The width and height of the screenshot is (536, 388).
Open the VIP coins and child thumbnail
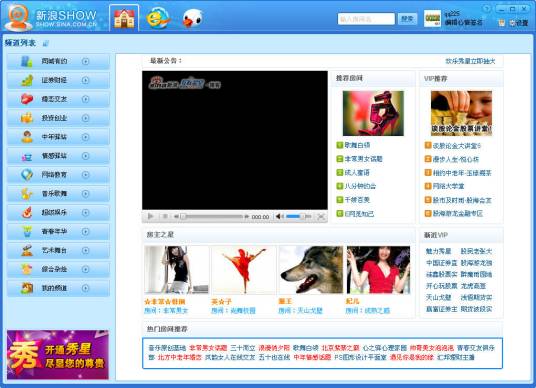coord(461,113)
